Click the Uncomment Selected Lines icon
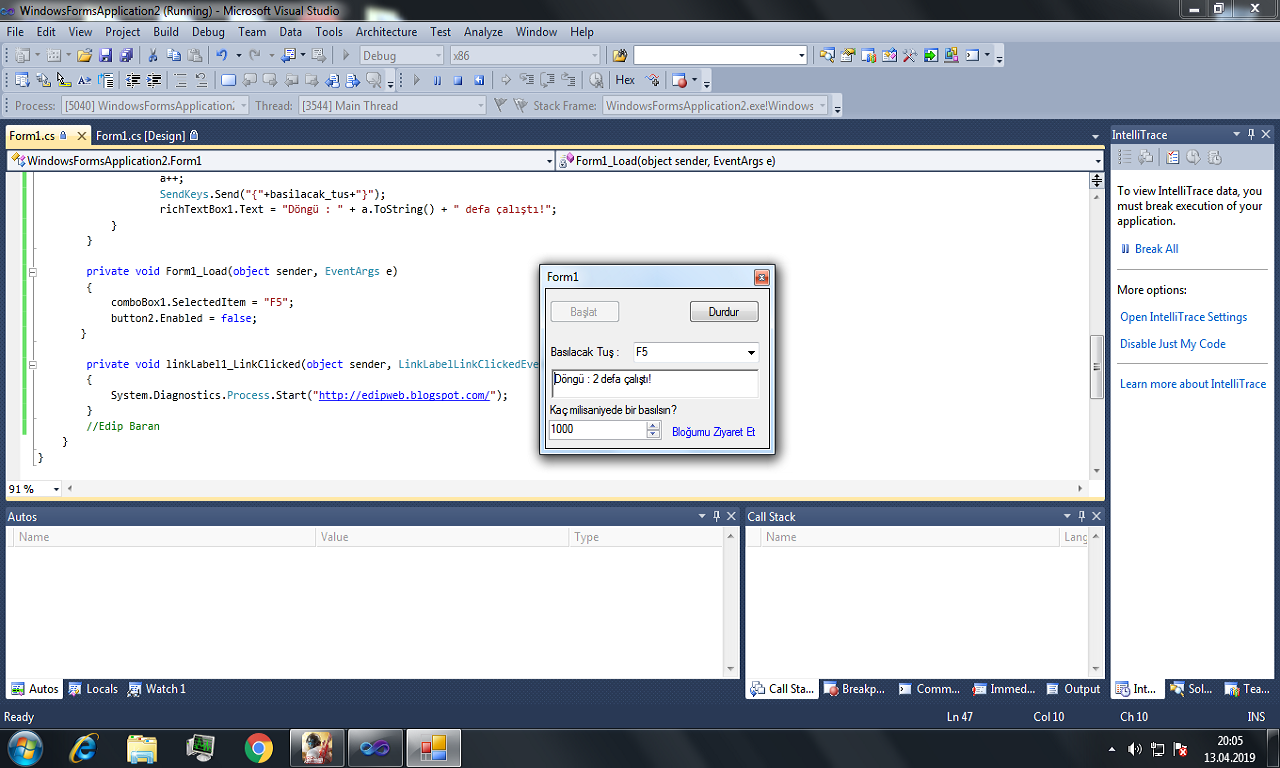Screen dimensions: 1280x768 tap(201, 80)
